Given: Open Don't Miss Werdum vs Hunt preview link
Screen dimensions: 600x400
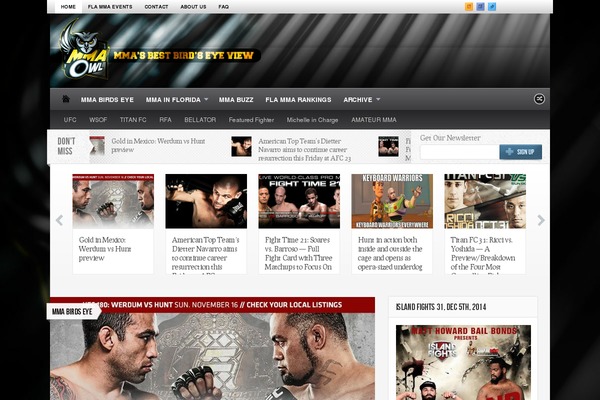Looking at the screenshot, I should pyautogui.click(x=158, y=145).
